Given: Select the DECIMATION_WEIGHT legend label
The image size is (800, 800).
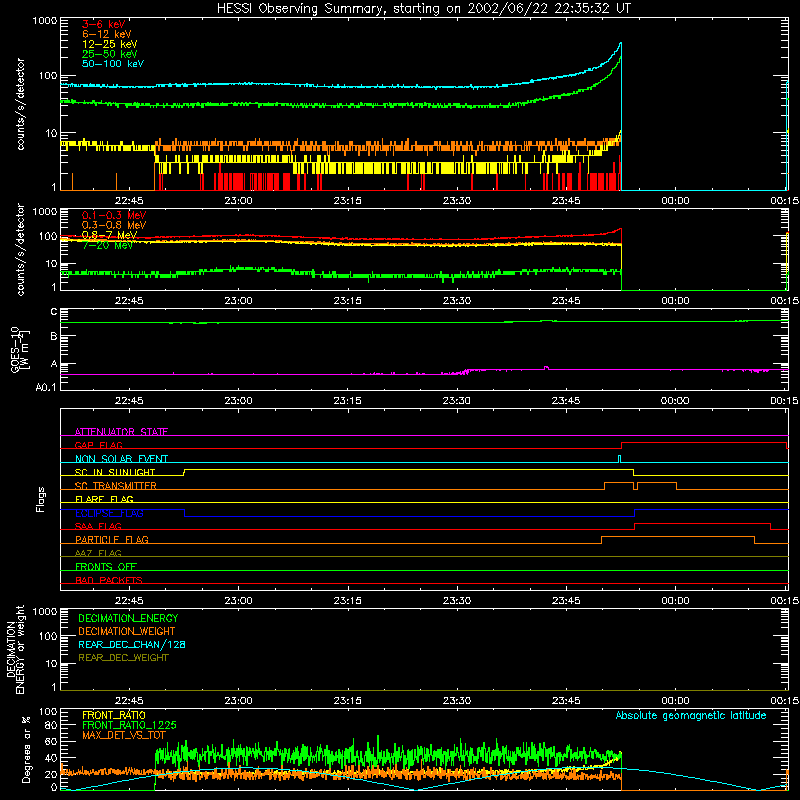Looking at the screenshot, I should [x=127, y=632].
